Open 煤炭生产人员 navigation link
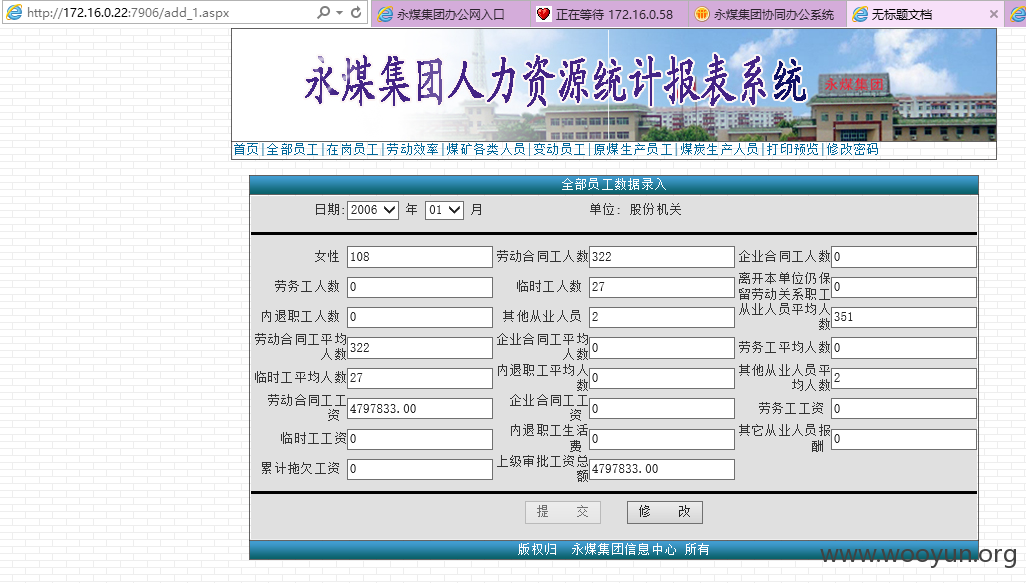 [719, 149]
